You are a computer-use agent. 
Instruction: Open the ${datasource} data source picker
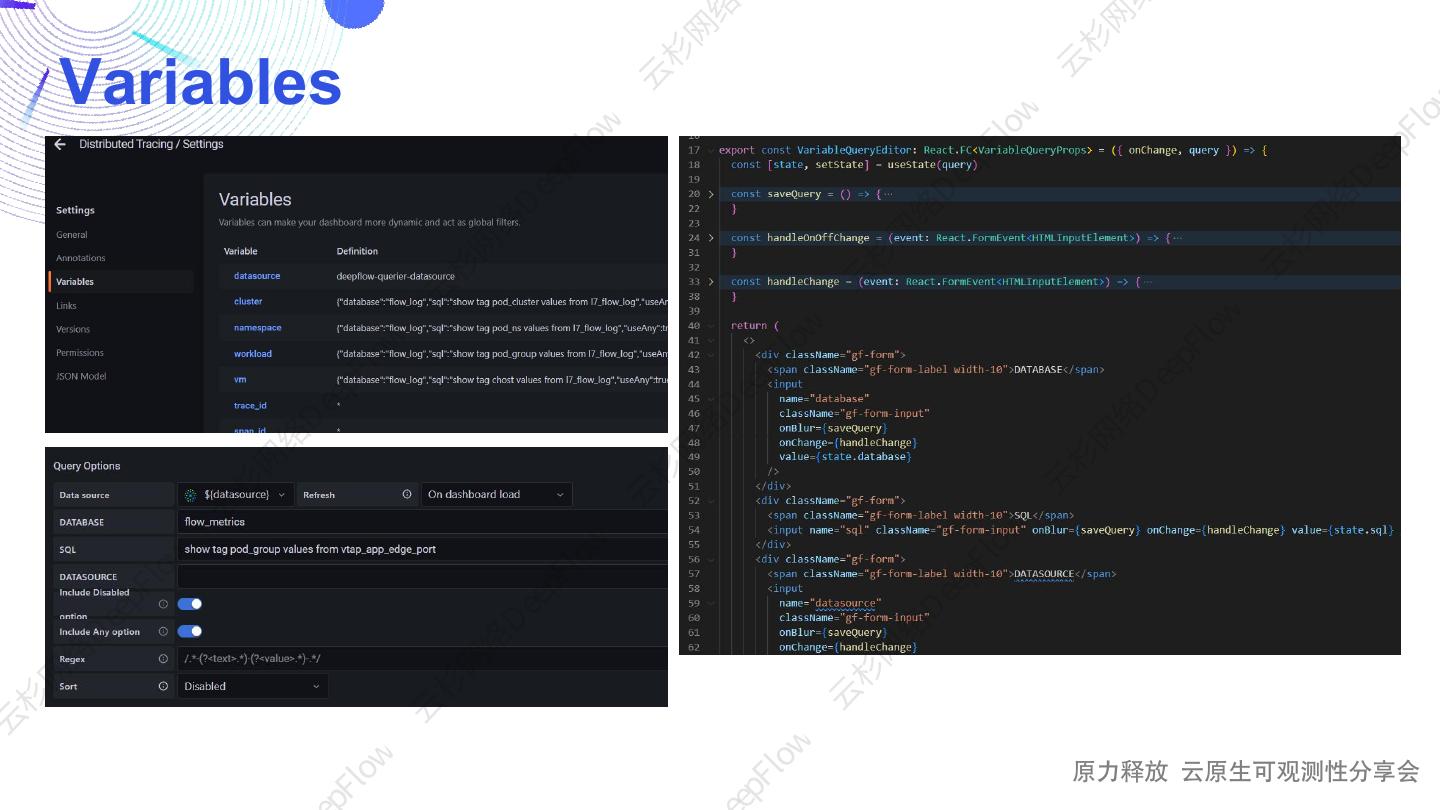236,494
